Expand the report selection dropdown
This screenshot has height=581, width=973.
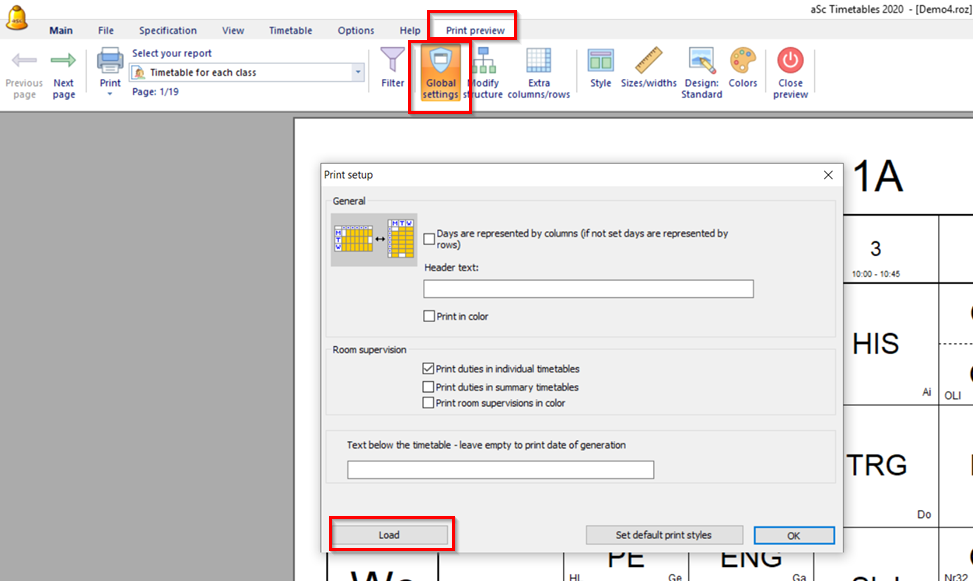click(358, 73)
